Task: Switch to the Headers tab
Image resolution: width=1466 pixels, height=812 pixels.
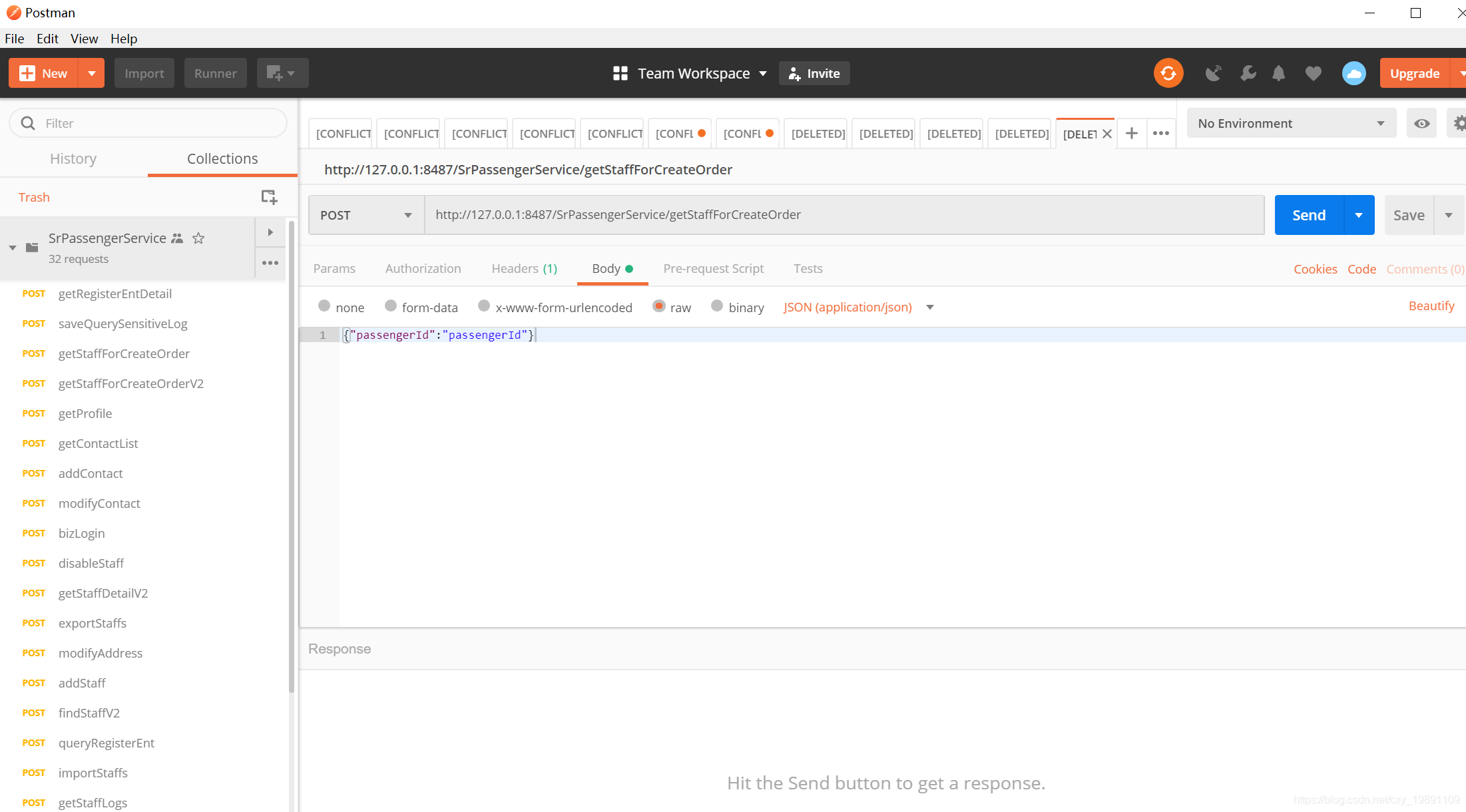Action: (x=524, y=268)
